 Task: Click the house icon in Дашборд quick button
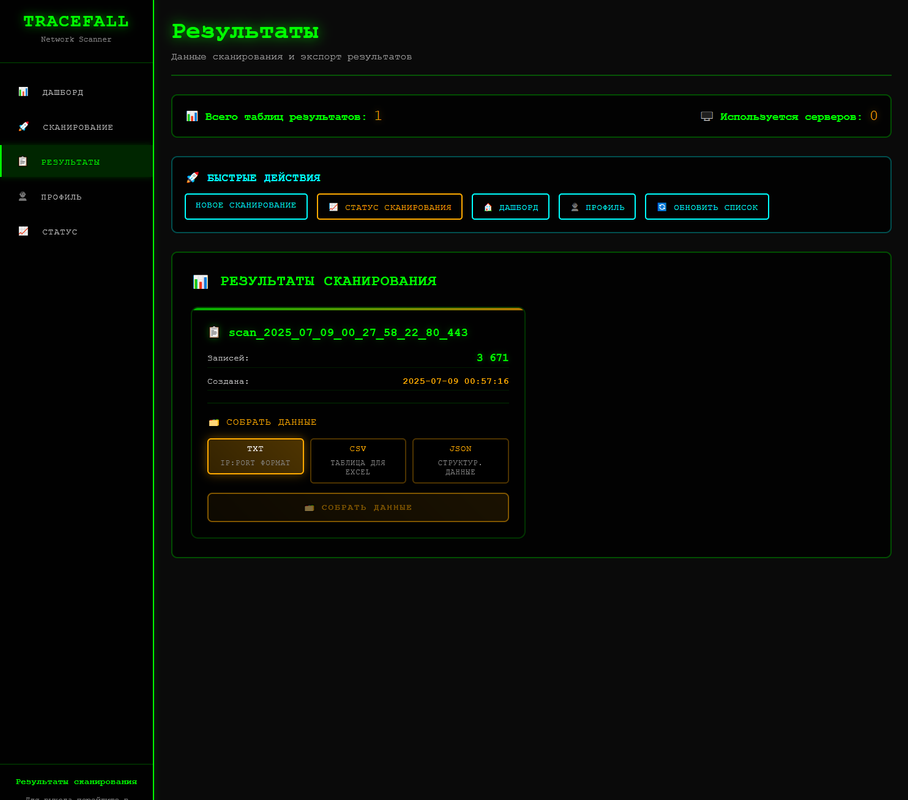coord(488,207)
